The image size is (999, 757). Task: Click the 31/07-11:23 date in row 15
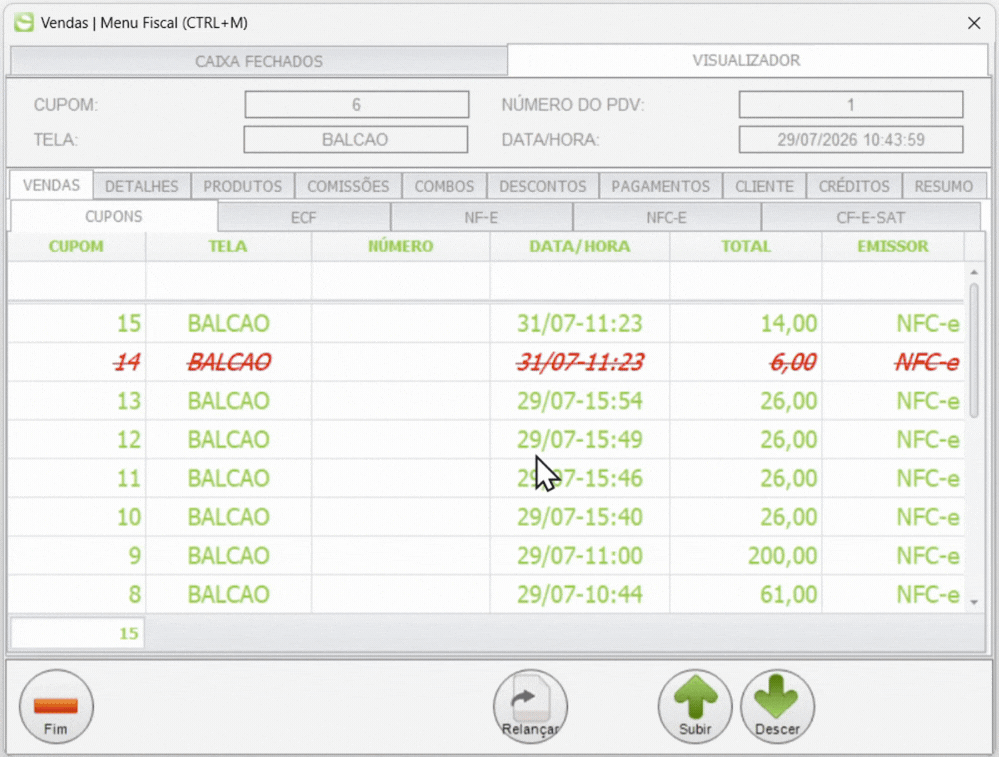[579, 324]
